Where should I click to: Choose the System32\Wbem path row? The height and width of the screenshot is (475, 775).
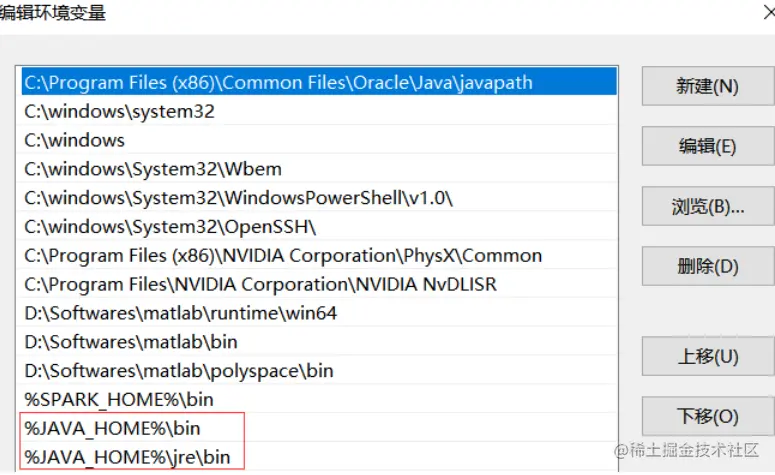coord(317,169)
